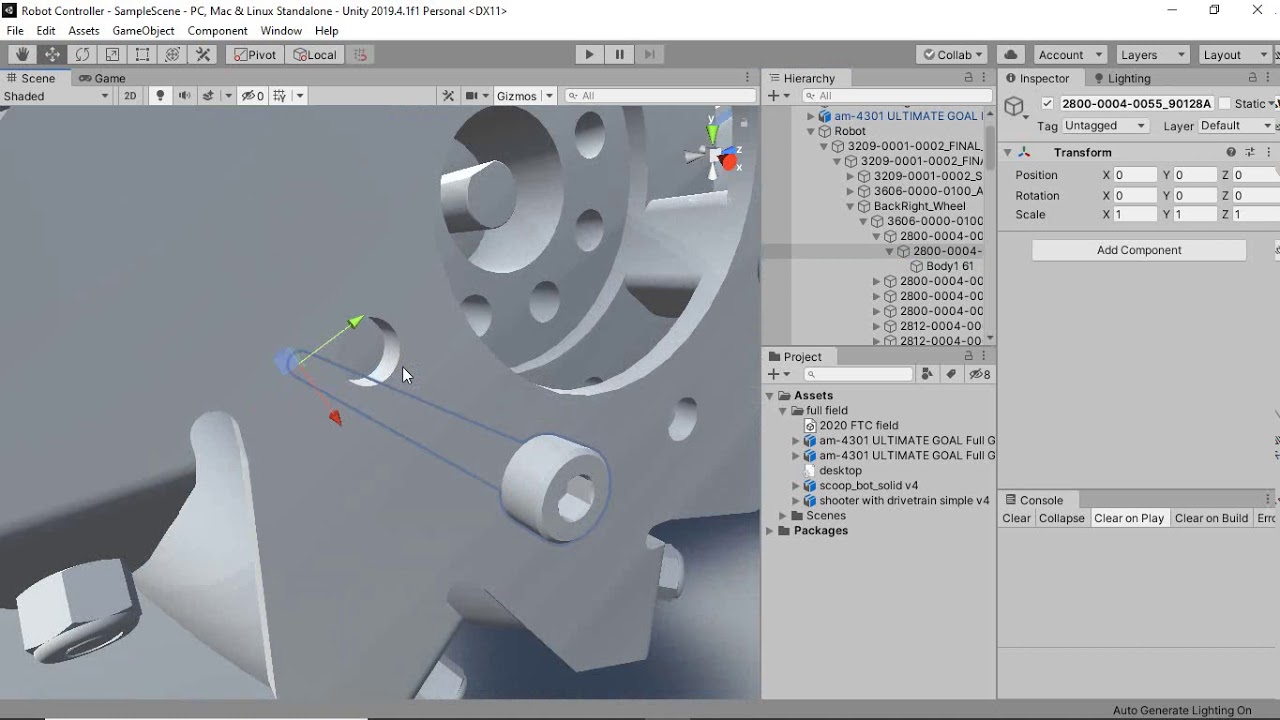Viewport: 1280px width, 720px height.
Task: Collapse BackRight_Wheel in Hierarchy
Action: click(x=850, y=206)
